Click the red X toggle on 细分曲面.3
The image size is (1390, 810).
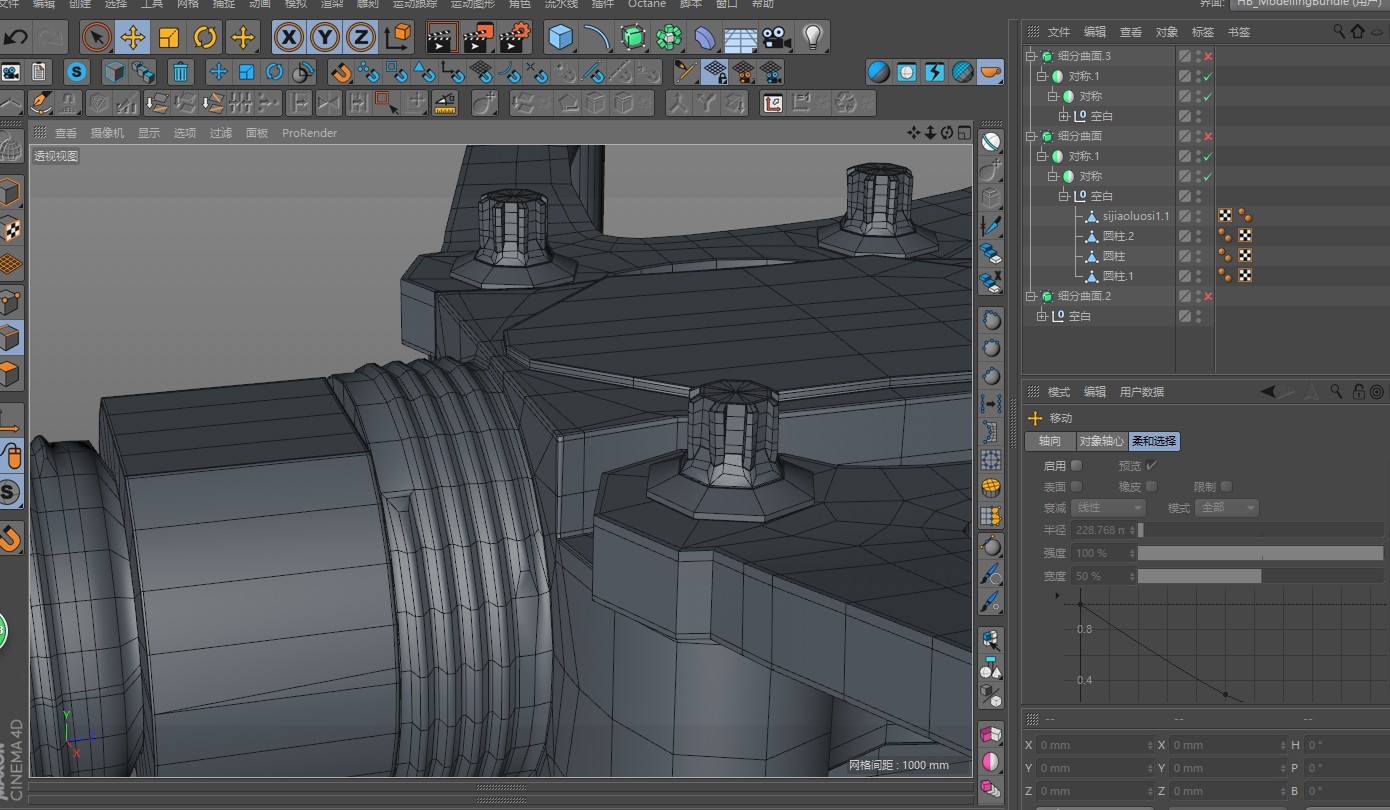click(1208, 56)
